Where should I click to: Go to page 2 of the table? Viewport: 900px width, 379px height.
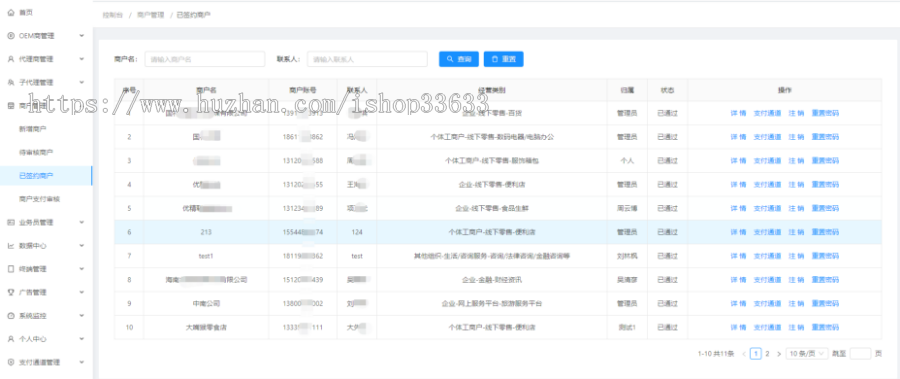point(767,354)
